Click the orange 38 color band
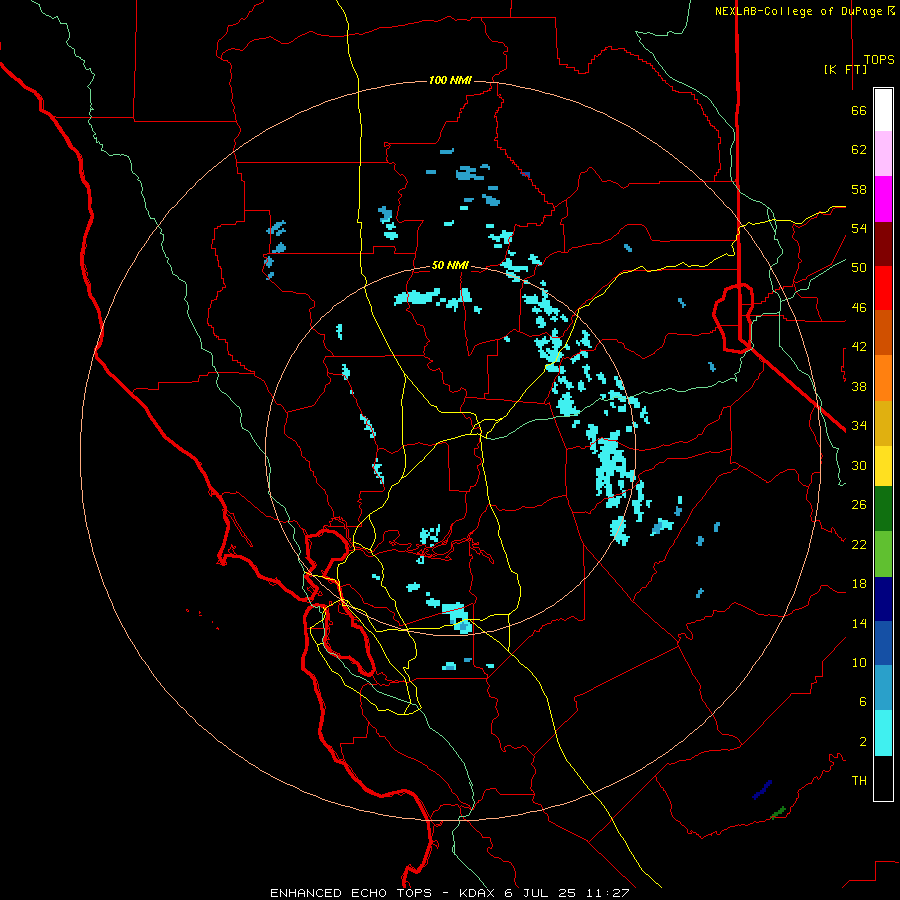This screenshot has height=900, width=900. 883,378
